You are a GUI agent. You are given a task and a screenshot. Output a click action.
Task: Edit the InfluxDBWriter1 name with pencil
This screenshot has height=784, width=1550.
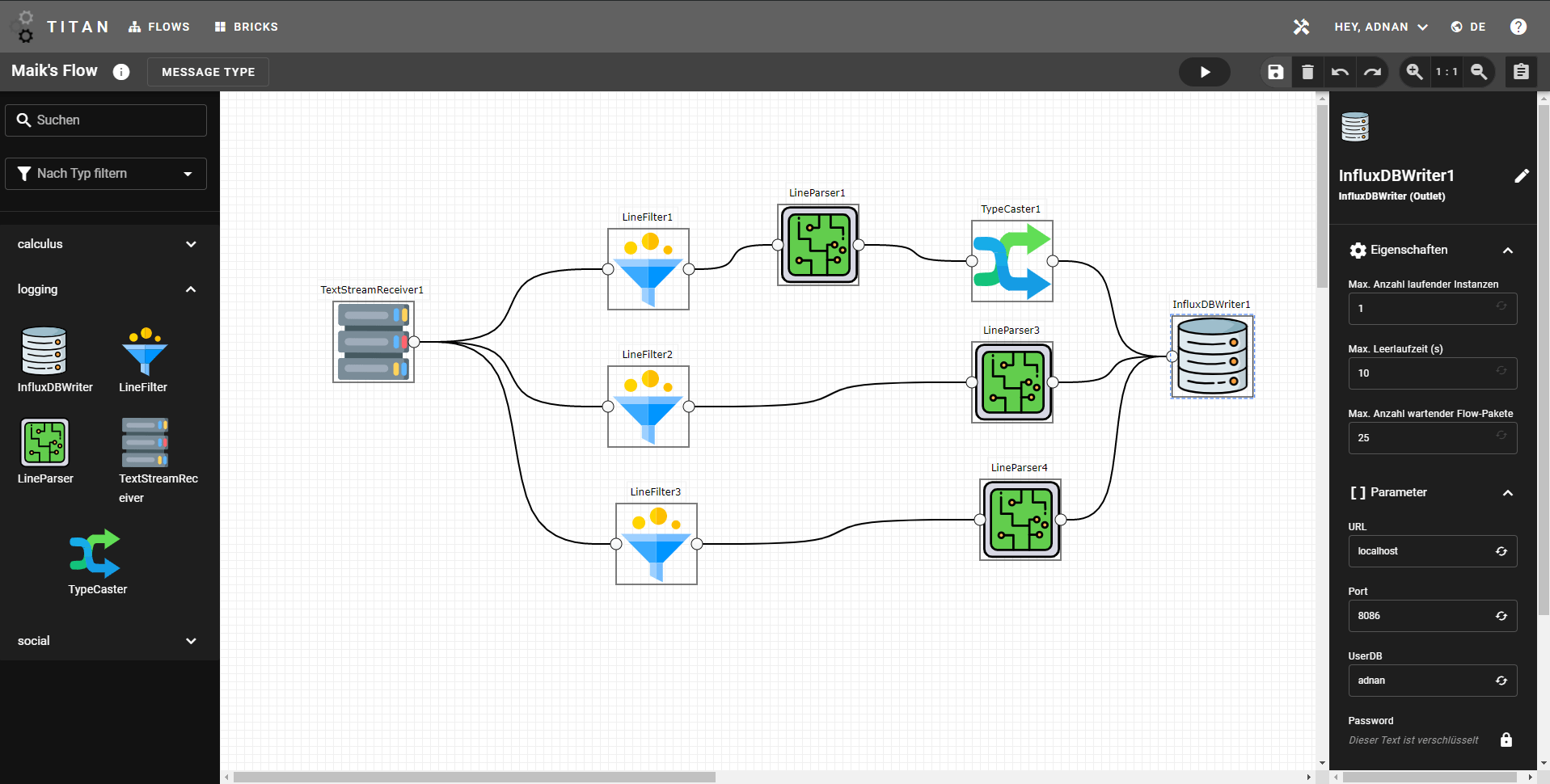pos(1521,176)
